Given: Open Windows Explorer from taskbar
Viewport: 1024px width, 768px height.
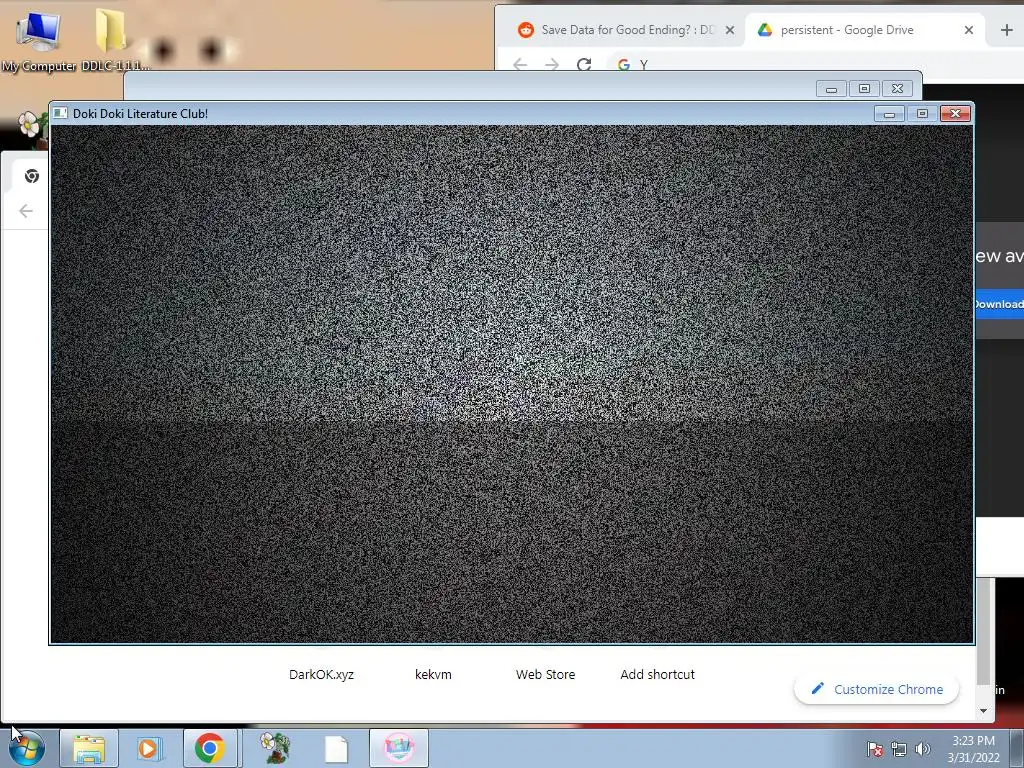Looking at the screenshot, I should [89, 748].
